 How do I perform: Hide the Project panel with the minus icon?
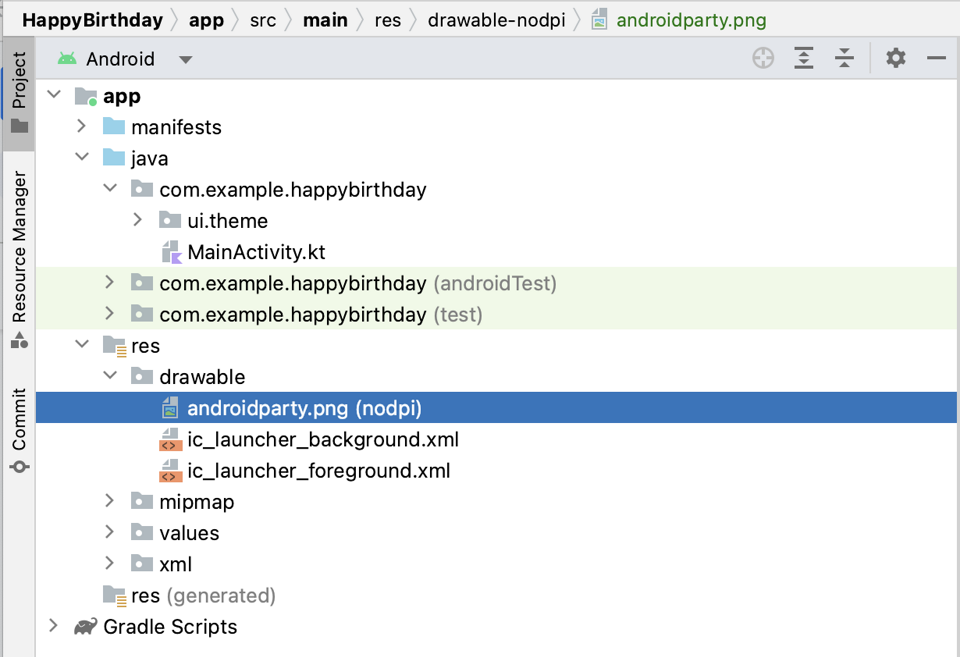click(x=936, y=58)
